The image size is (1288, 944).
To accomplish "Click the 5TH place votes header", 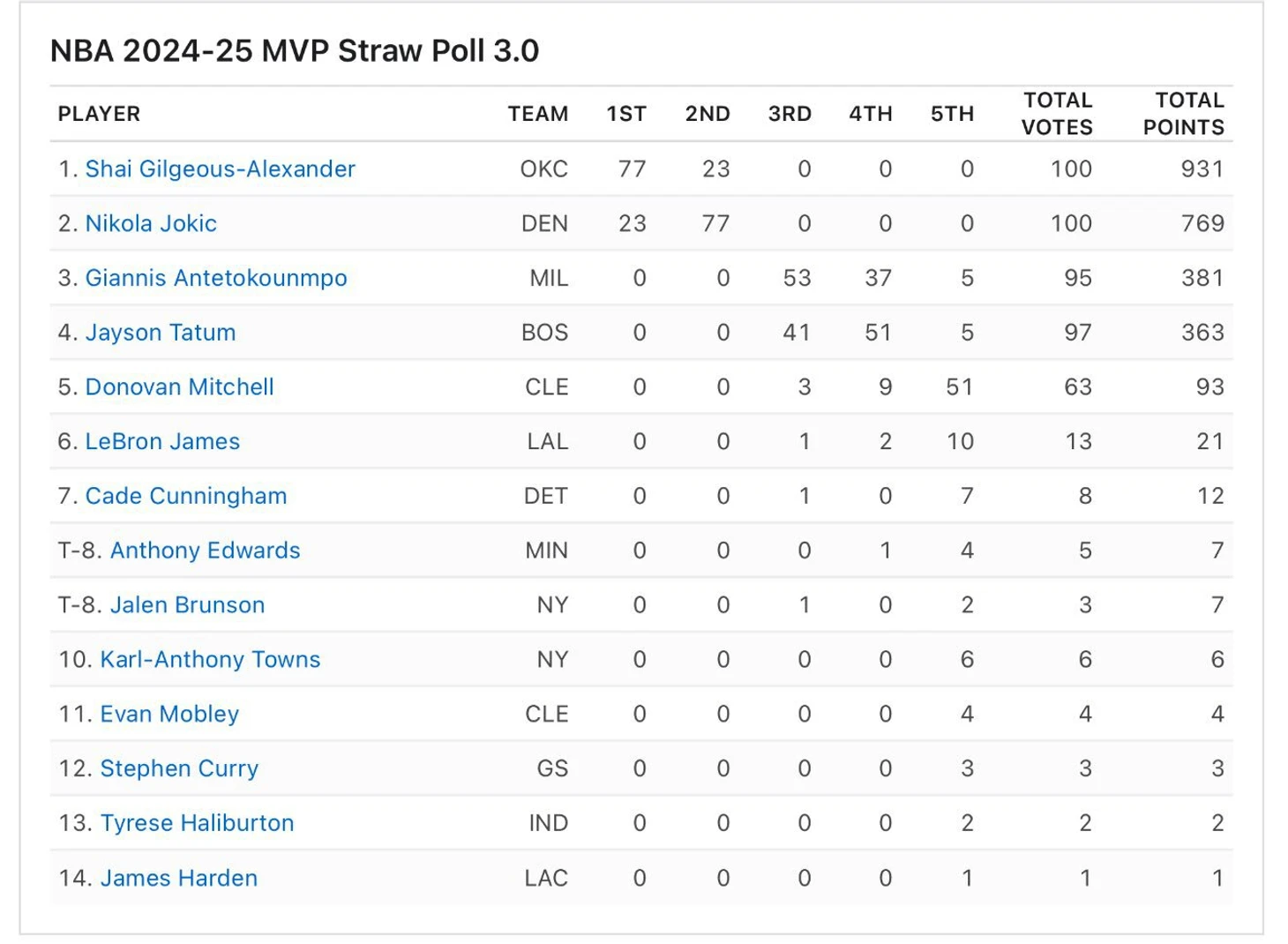I will click(953, 114).
